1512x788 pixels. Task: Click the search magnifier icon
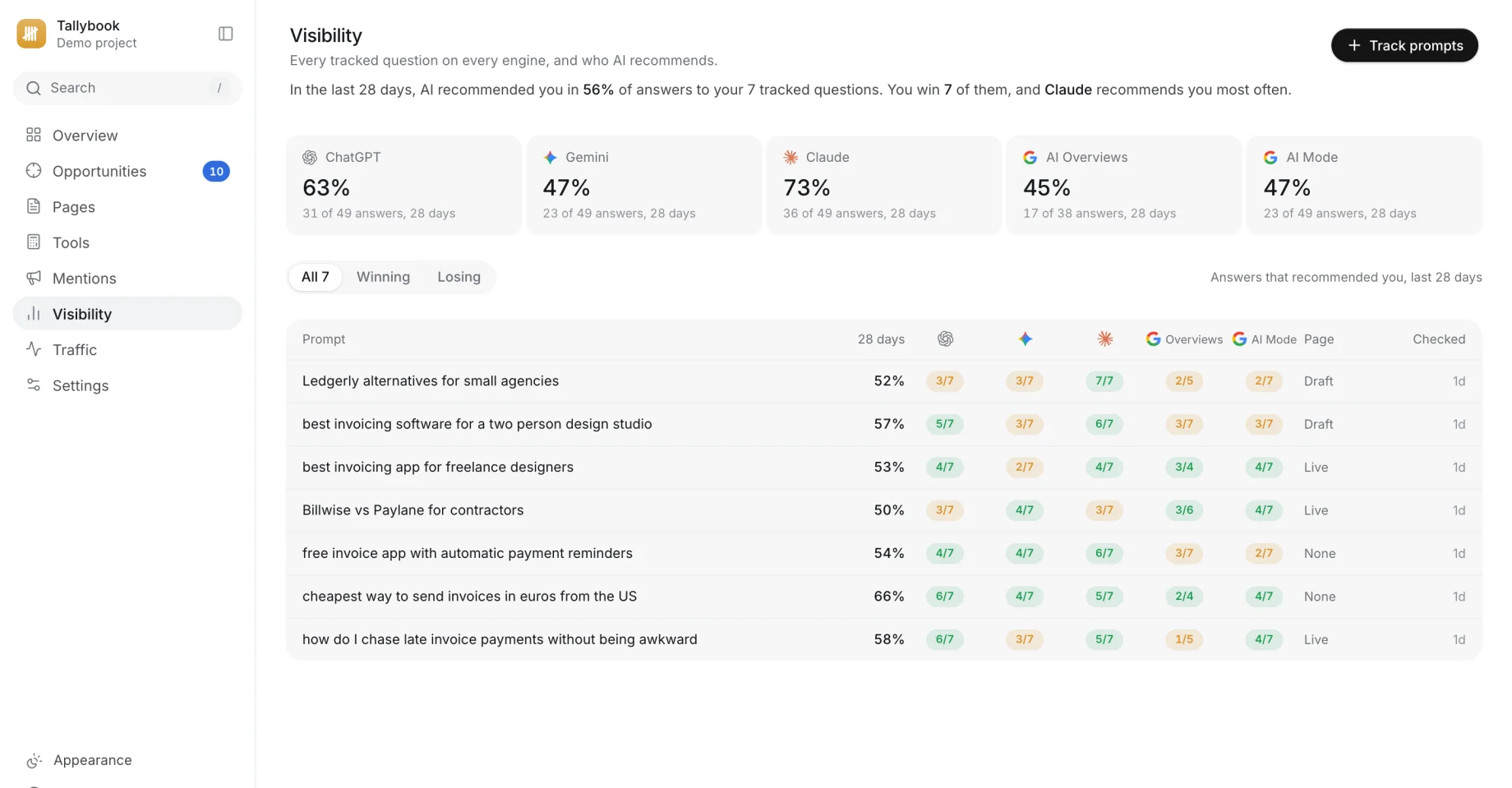click(x=34, y=88)
